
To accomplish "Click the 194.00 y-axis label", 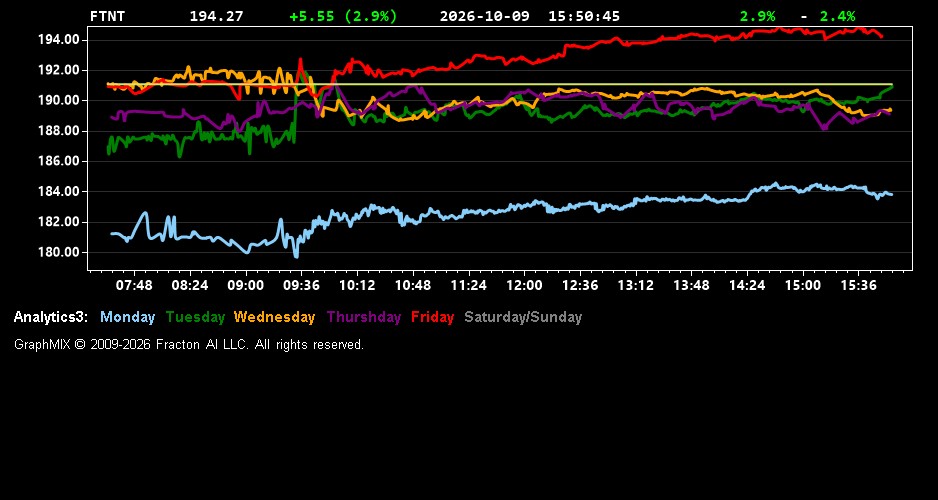I will [59, 40].
